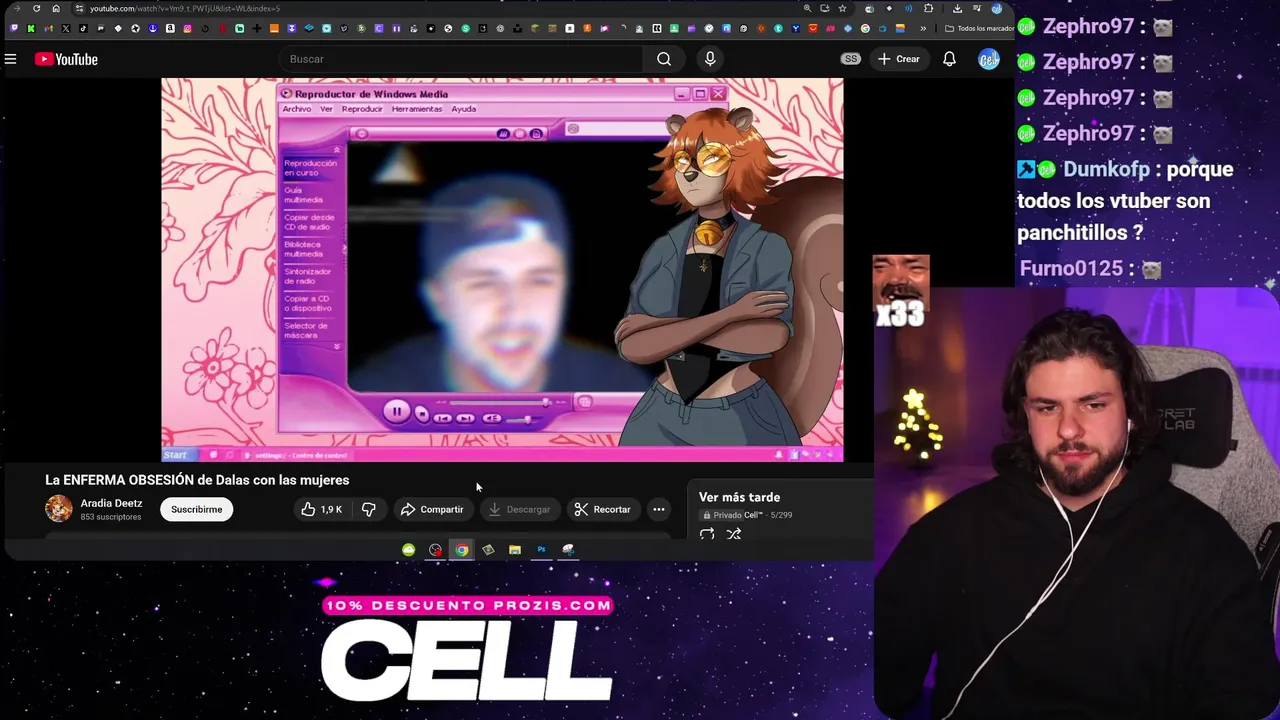The height and width of the screenshot is (720, 1280).
Task: Open the Crear menu
Action: pyautogui.click(x=899, y=59)
